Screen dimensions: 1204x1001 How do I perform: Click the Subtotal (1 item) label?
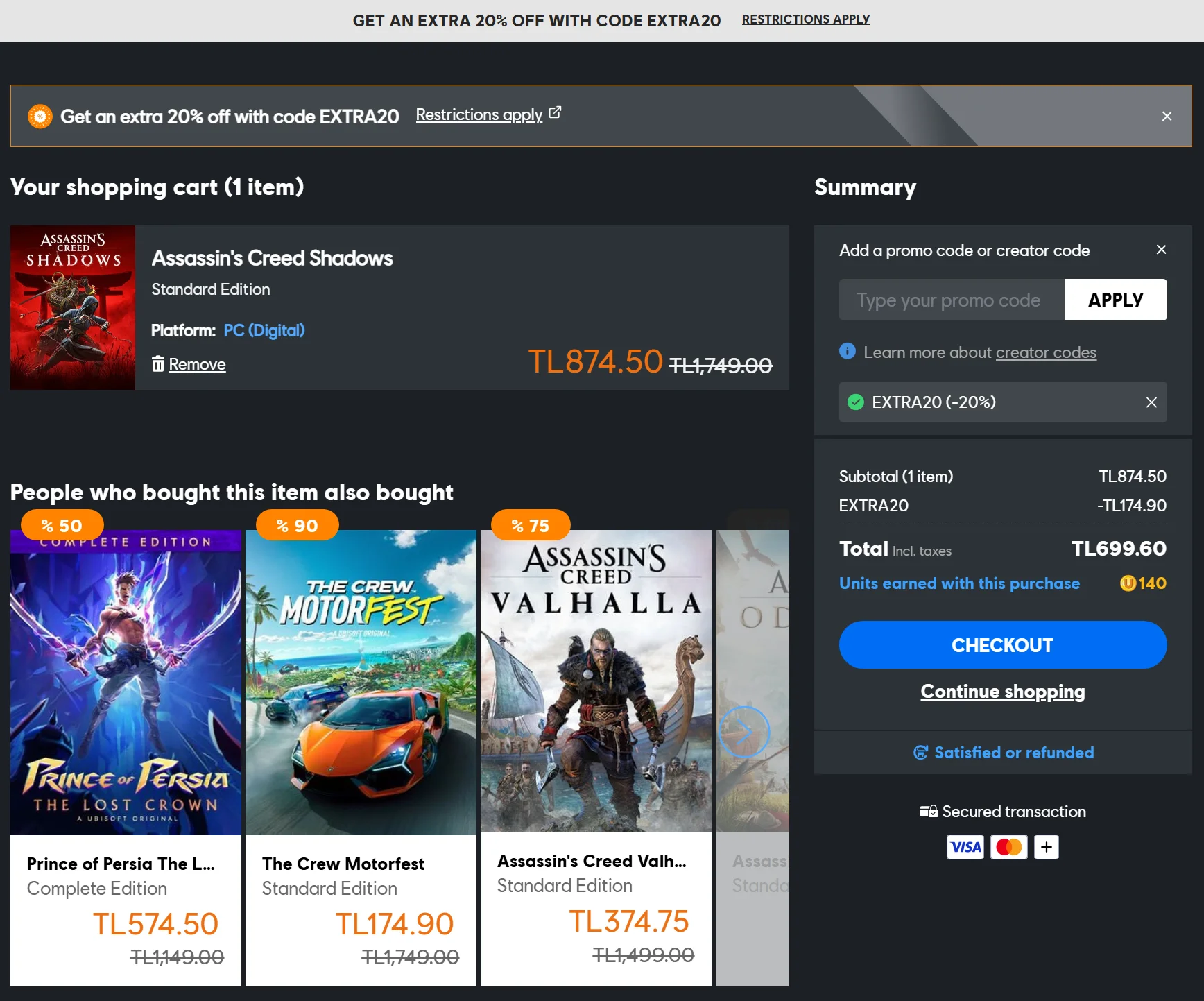click(896, 477)
